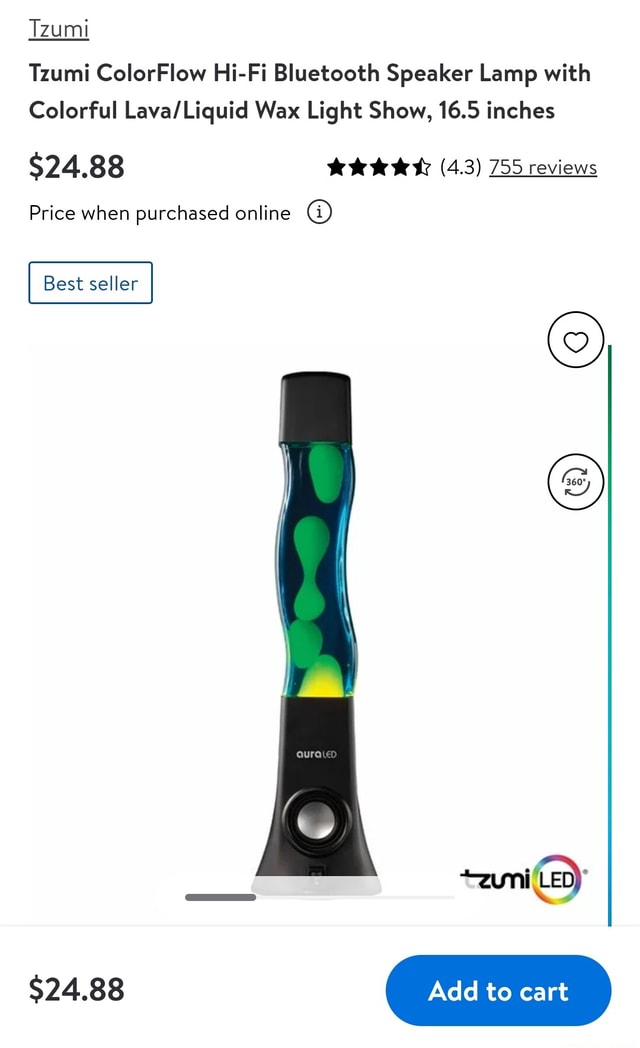The image size is (640, 1048).
Task: Open the 755 reviews link
Action: coord(542,167)
